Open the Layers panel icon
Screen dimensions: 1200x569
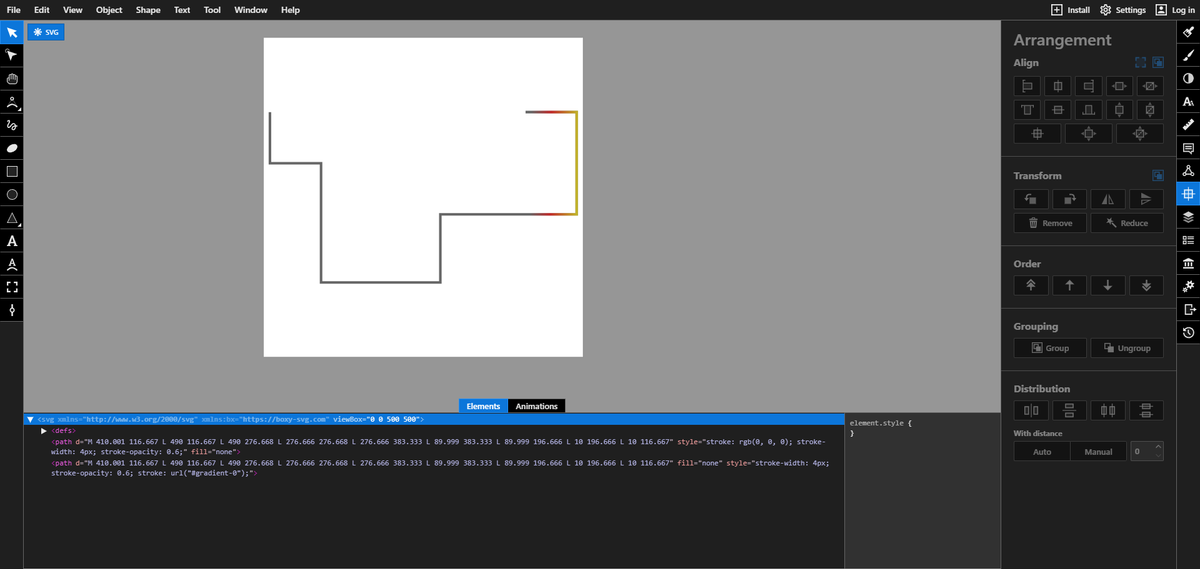click(1188, 217)
